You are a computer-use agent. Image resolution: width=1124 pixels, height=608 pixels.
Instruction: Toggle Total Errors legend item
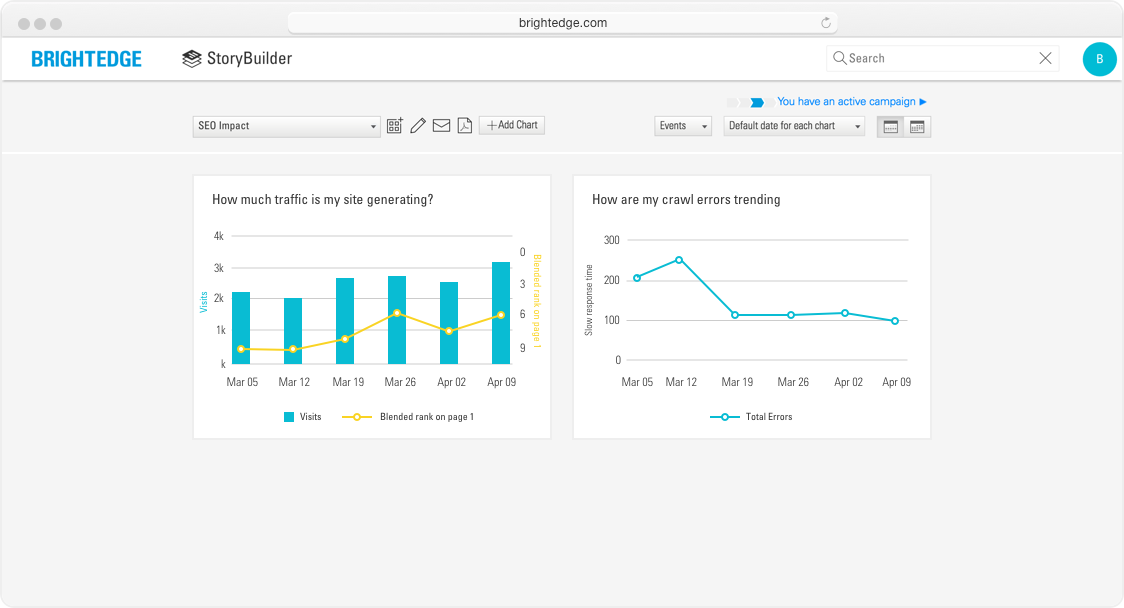pyautogui.click(x=751, y=417)
